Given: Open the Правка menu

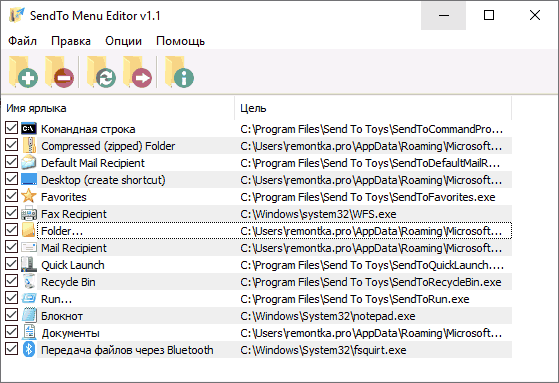Looking at the screenshot, I should click(x=71, y=41).
